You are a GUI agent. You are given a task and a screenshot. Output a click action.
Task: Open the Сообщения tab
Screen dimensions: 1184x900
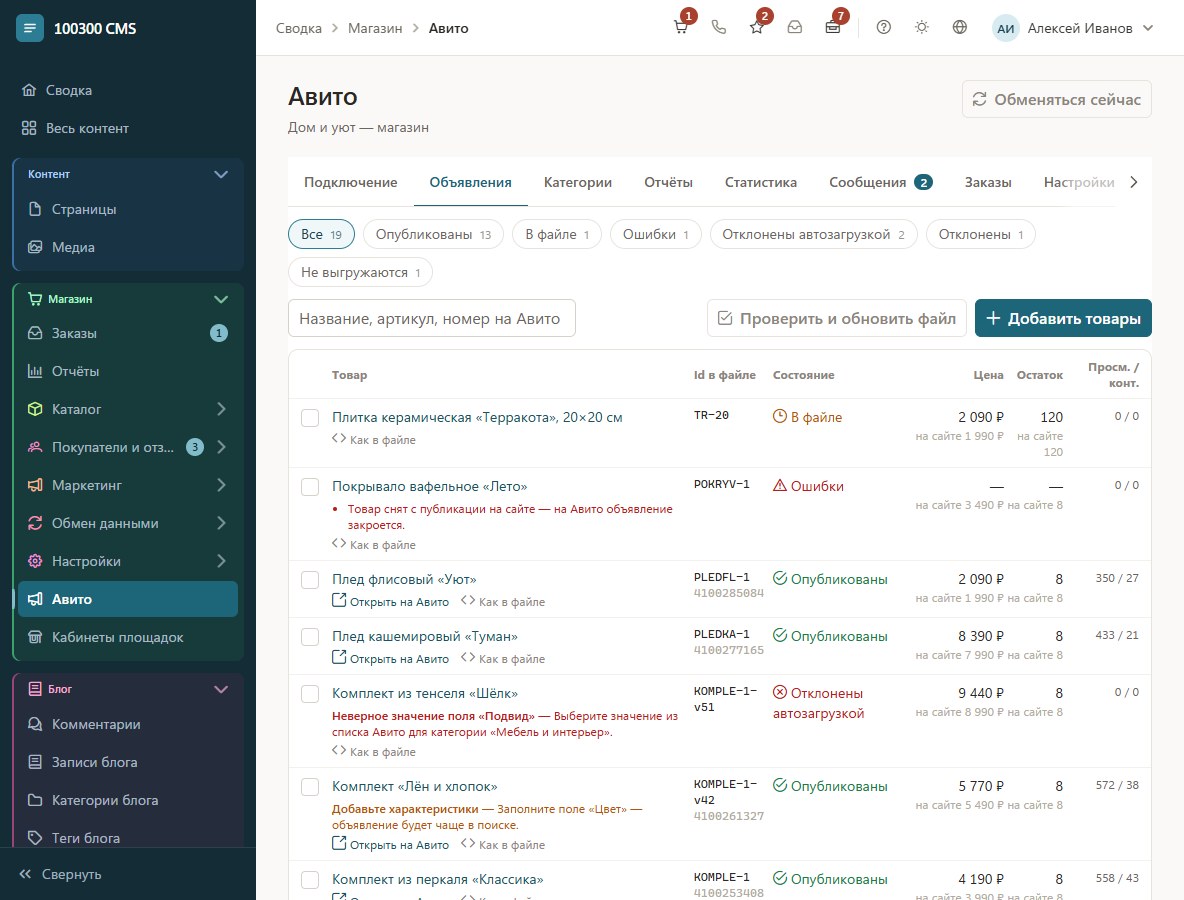click(x=880, y=182)
